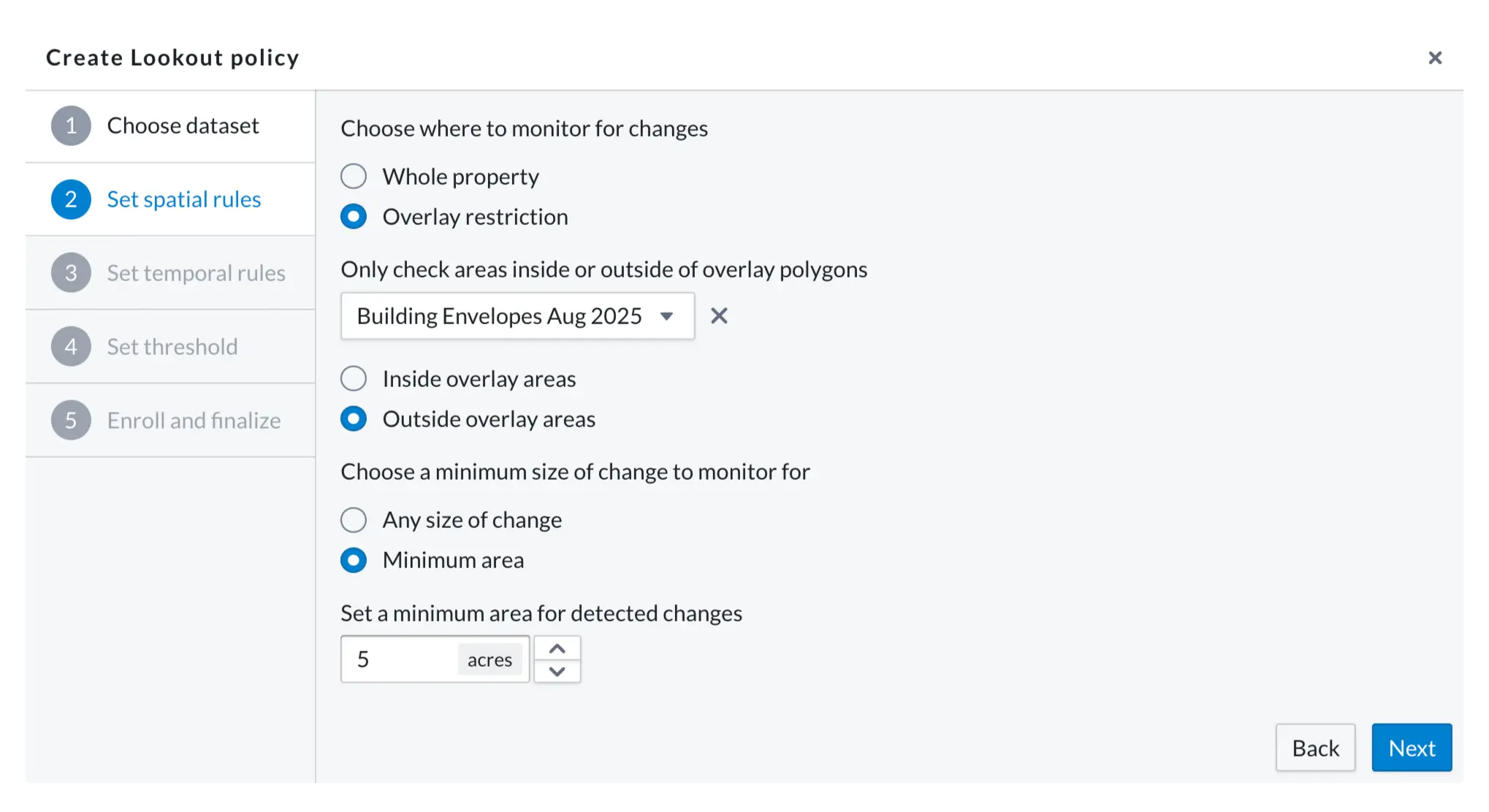
Task: Click the Back button
Action: [x=1315, y=748]
